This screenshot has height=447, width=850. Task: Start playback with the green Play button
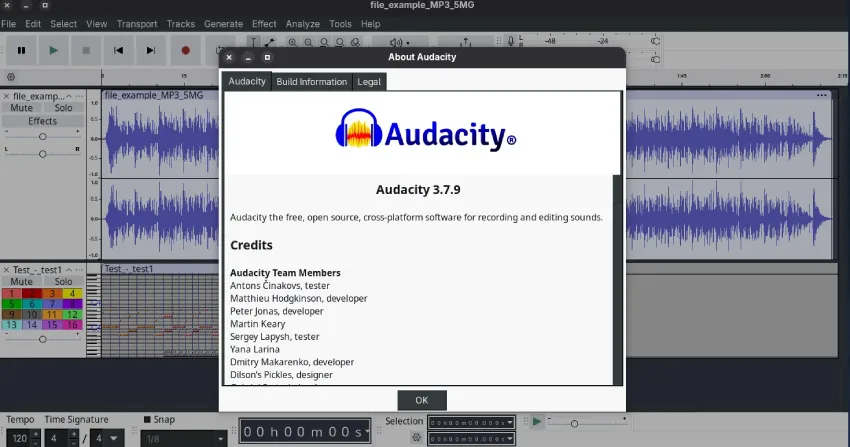[x=53, y=50]
